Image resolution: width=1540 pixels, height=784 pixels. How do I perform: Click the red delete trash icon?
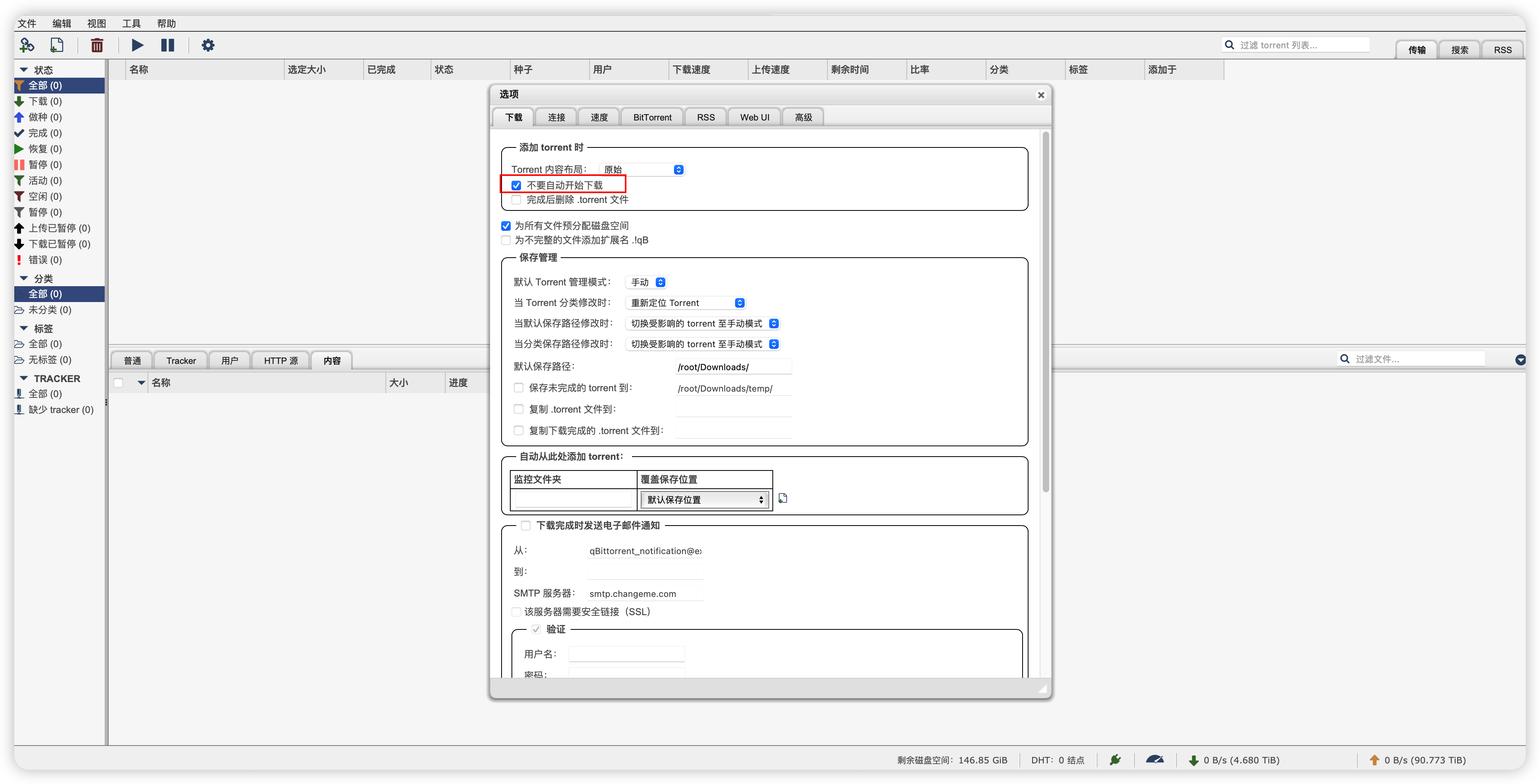(x=97, y=45)
